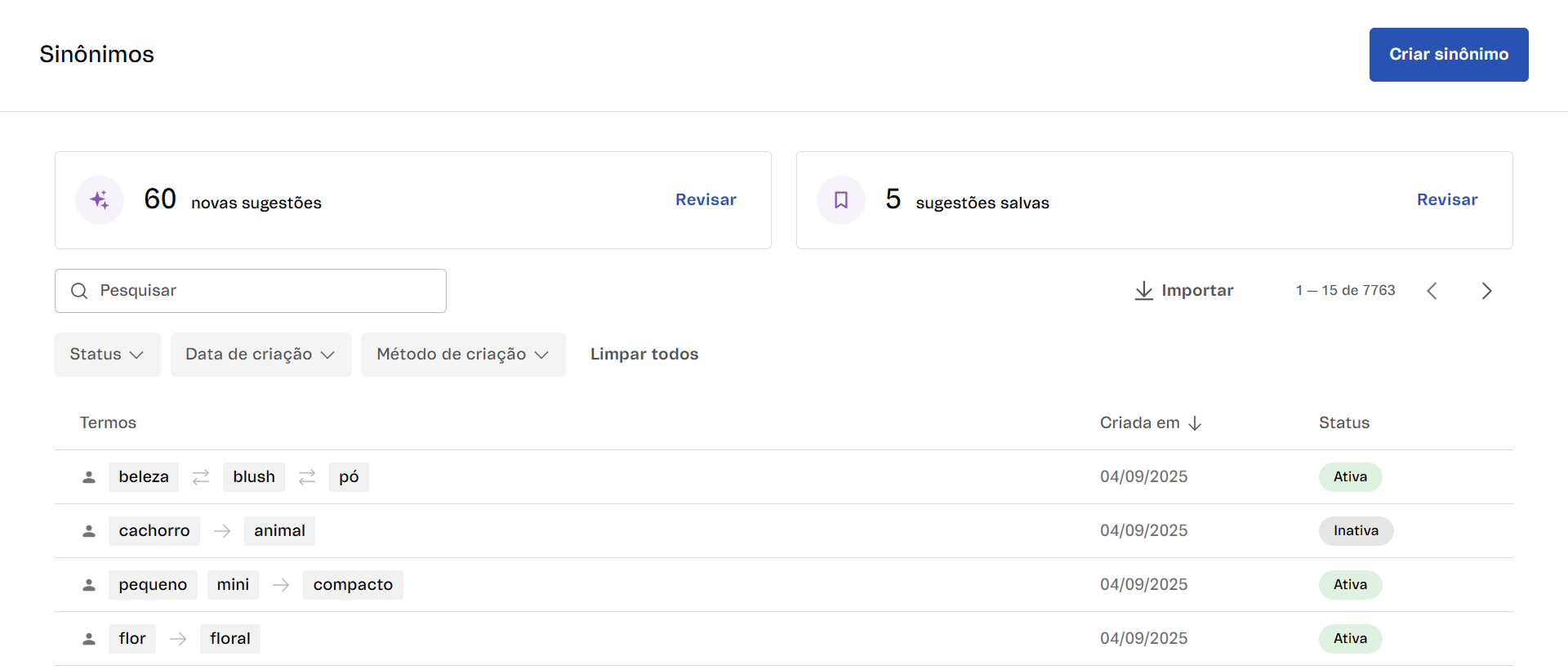Click the two-way arrows between beleza and blush

tap(201, 477)
